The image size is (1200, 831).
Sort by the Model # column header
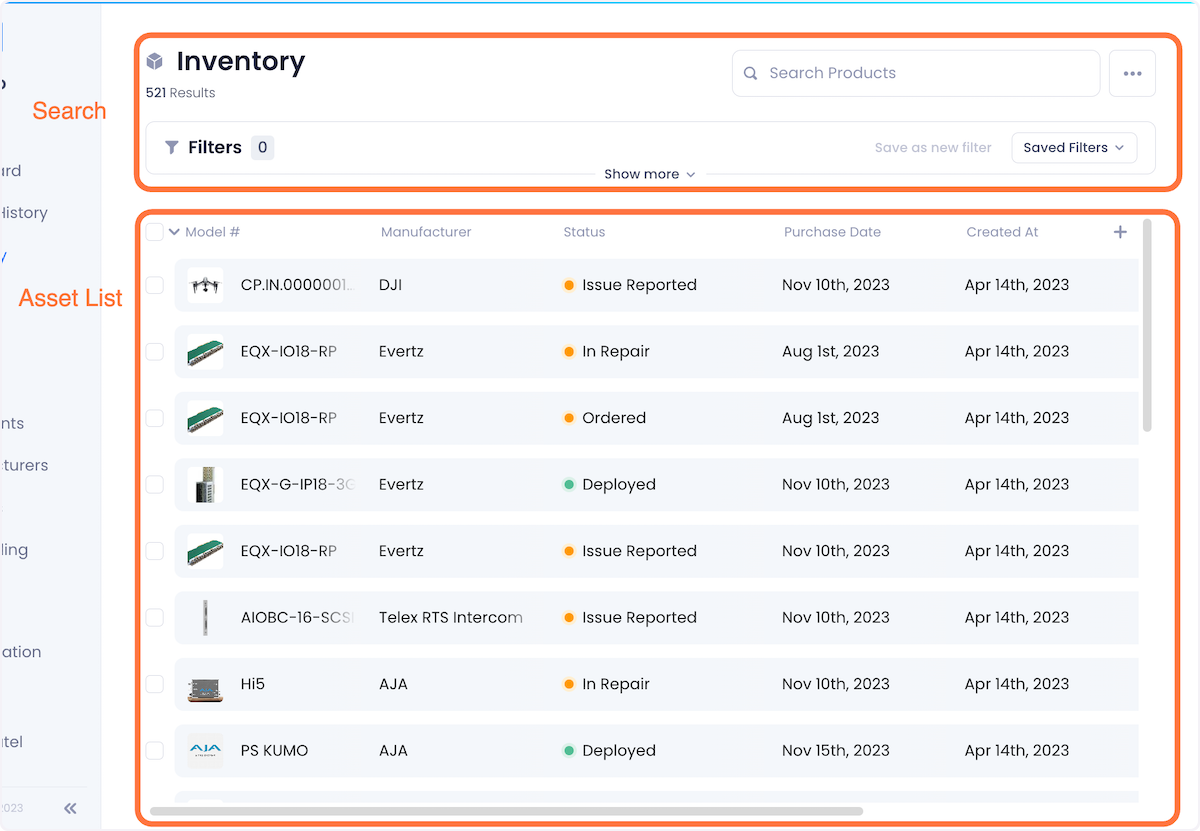tap(213, 232)
